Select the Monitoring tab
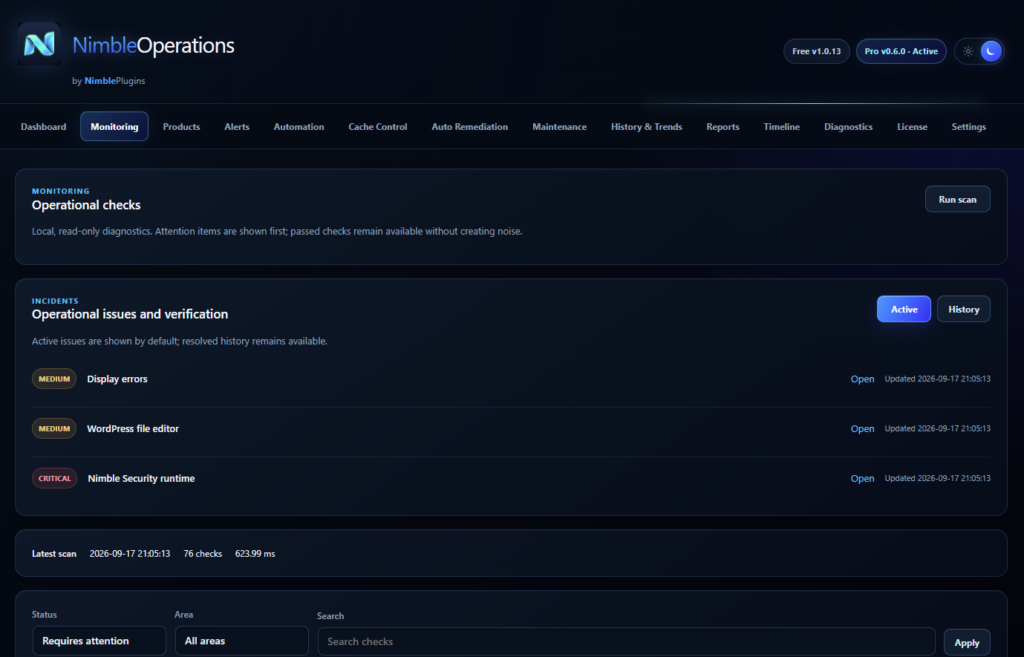1024x657 pixels. pos(114,127)
